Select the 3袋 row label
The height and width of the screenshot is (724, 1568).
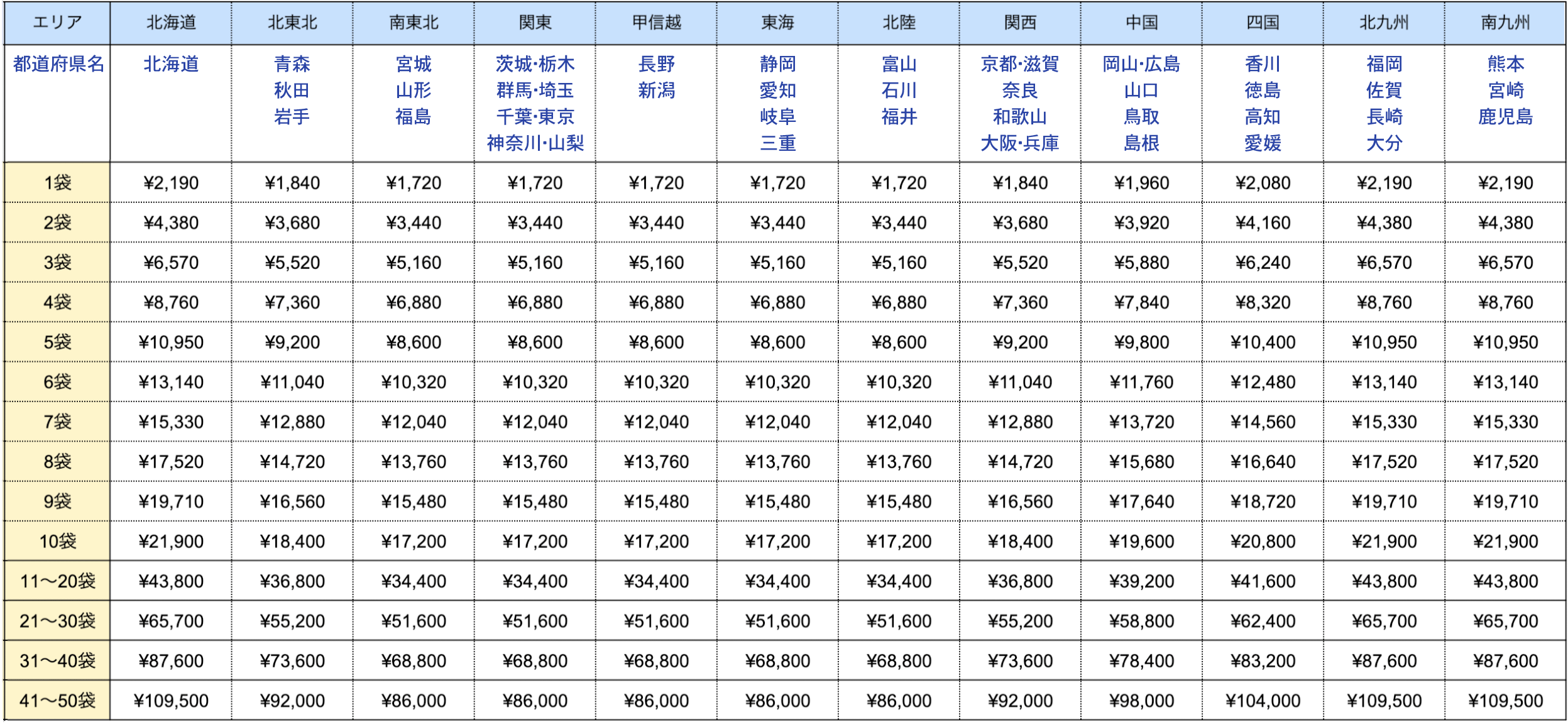[57, 263]
